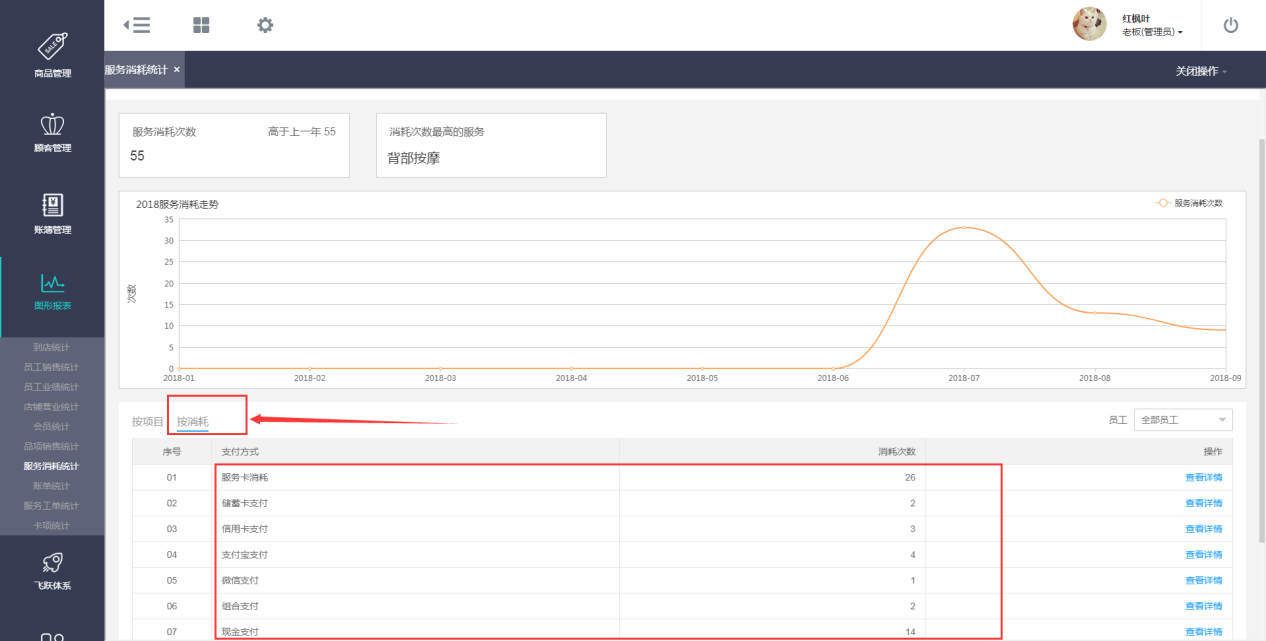Click 查看详情 for 信用卡支付 row
The height and width of the screenshot is (641, 1266).
[x=1203, y=529]
